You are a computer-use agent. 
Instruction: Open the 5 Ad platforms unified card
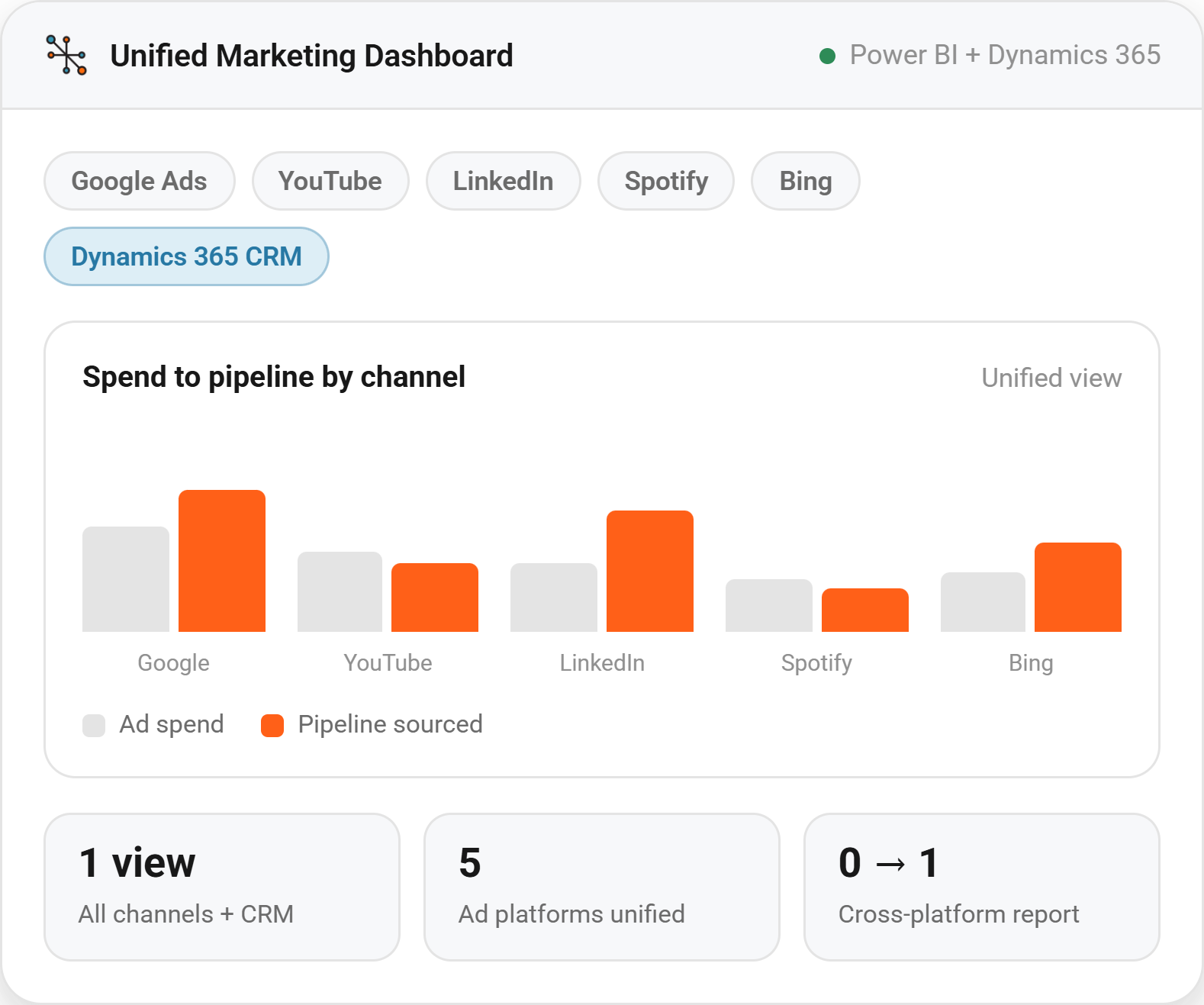[602, 887]
